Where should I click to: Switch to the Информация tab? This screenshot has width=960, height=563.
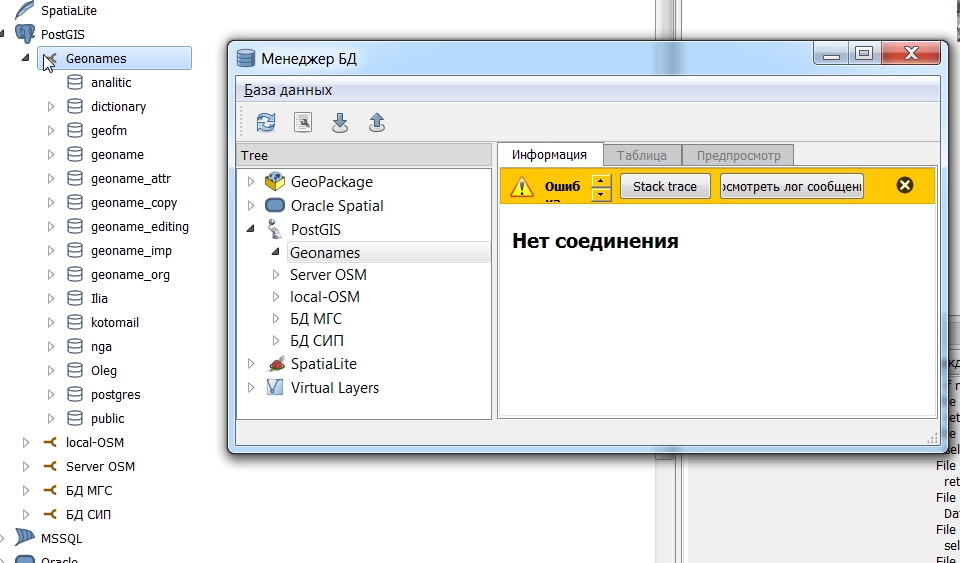pos(549,155)
